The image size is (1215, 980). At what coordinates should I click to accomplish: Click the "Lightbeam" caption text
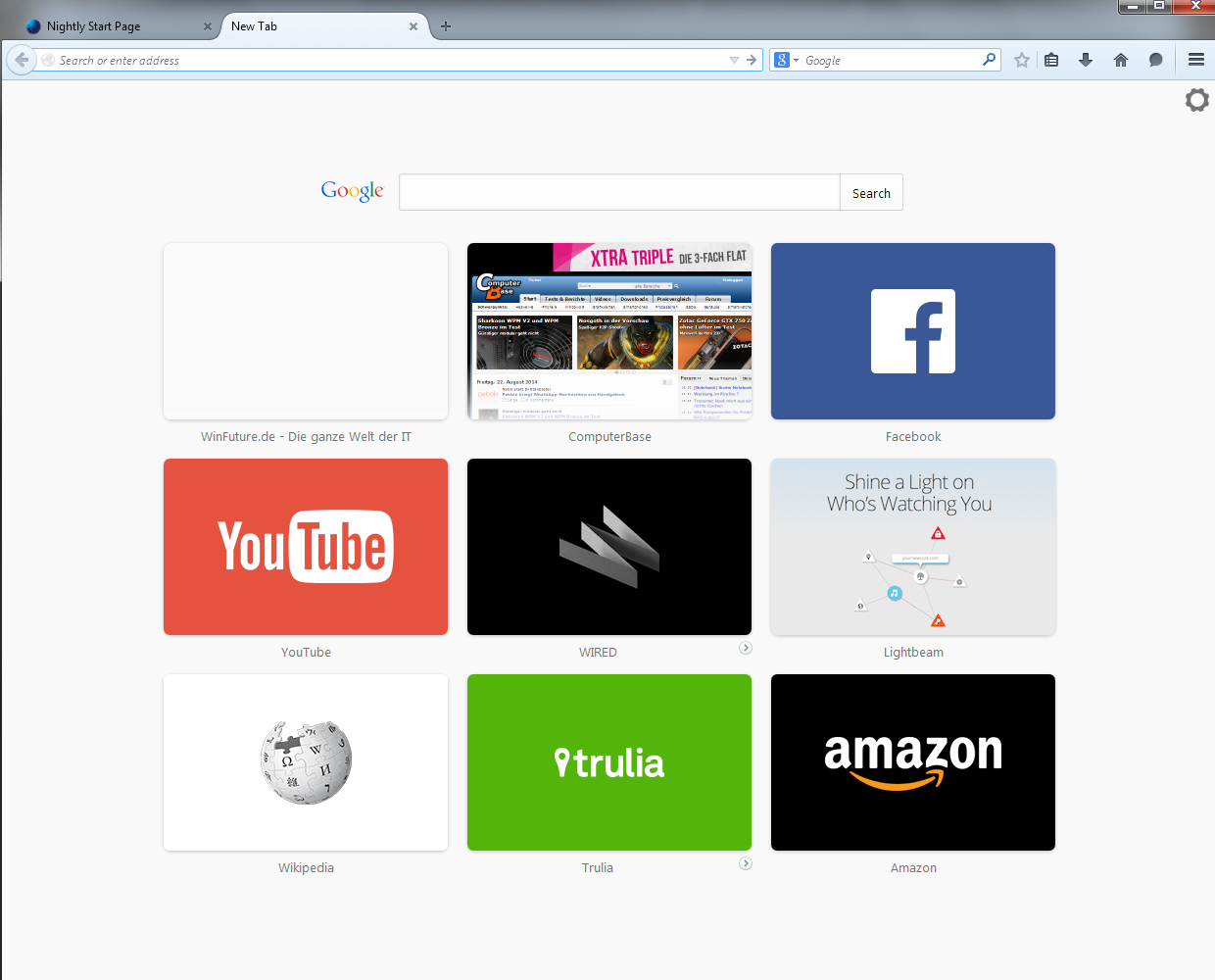click(913, 653)
